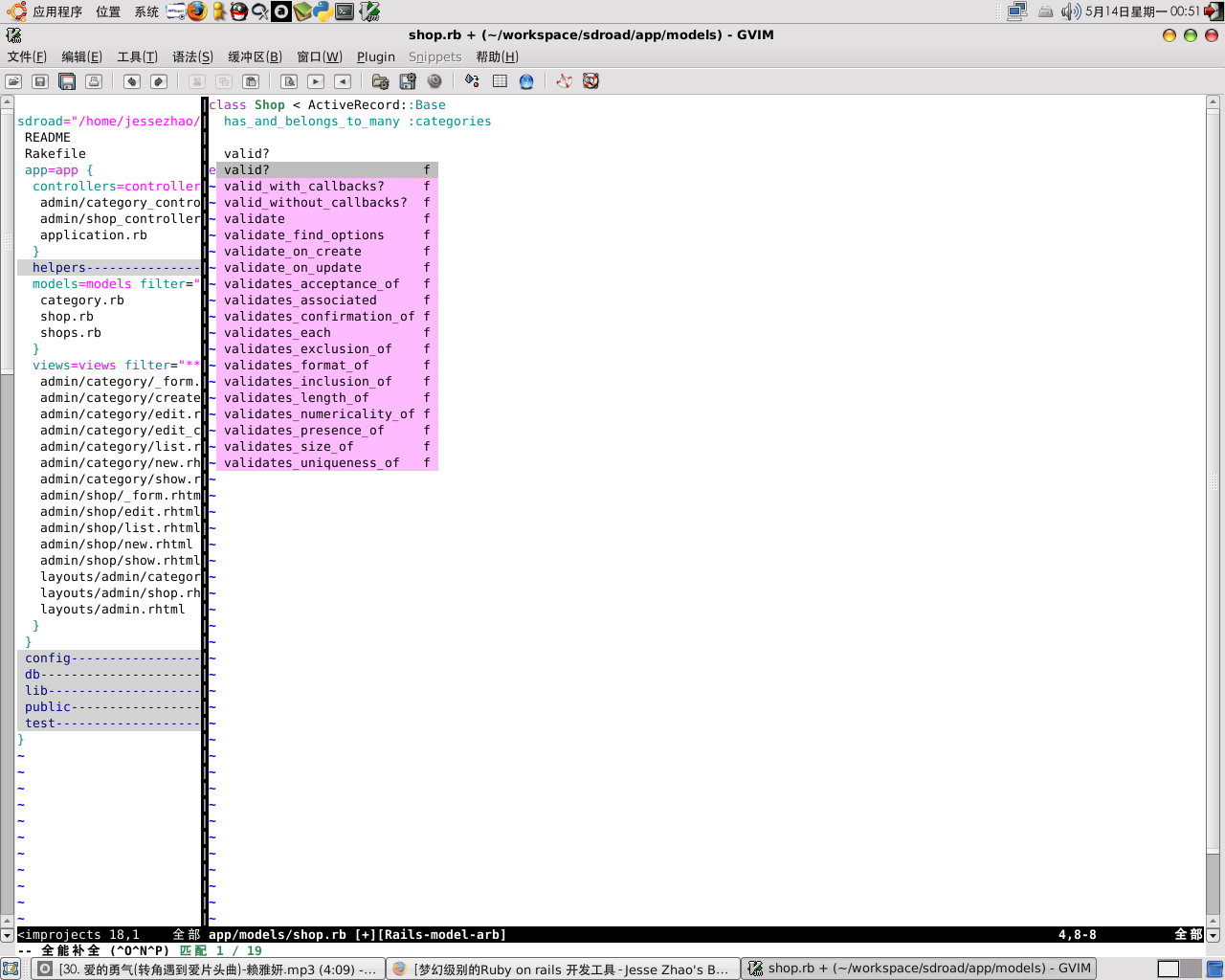Choose validates_presence_of from the completion list
Image resolution: width=1225 pixels, height=980 pixels.
[x=327, y=431]
